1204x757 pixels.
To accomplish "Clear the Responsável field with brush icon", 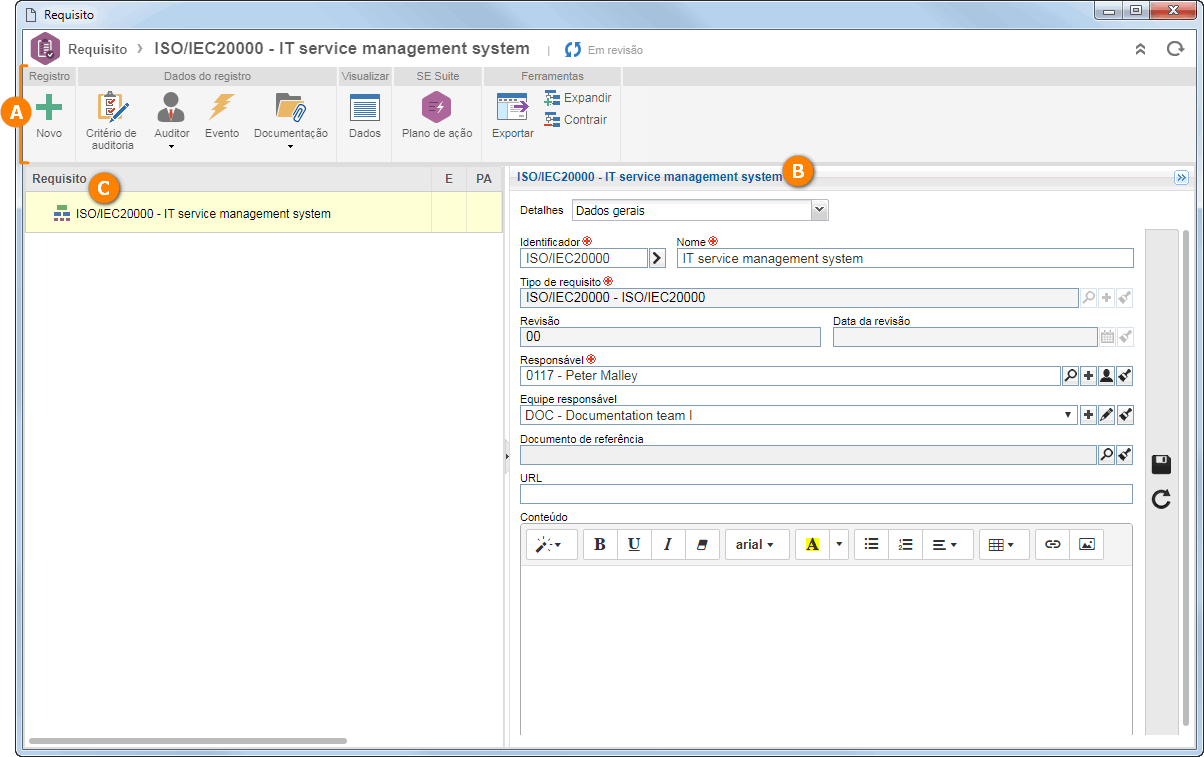I will click(x=1125, y=376).
